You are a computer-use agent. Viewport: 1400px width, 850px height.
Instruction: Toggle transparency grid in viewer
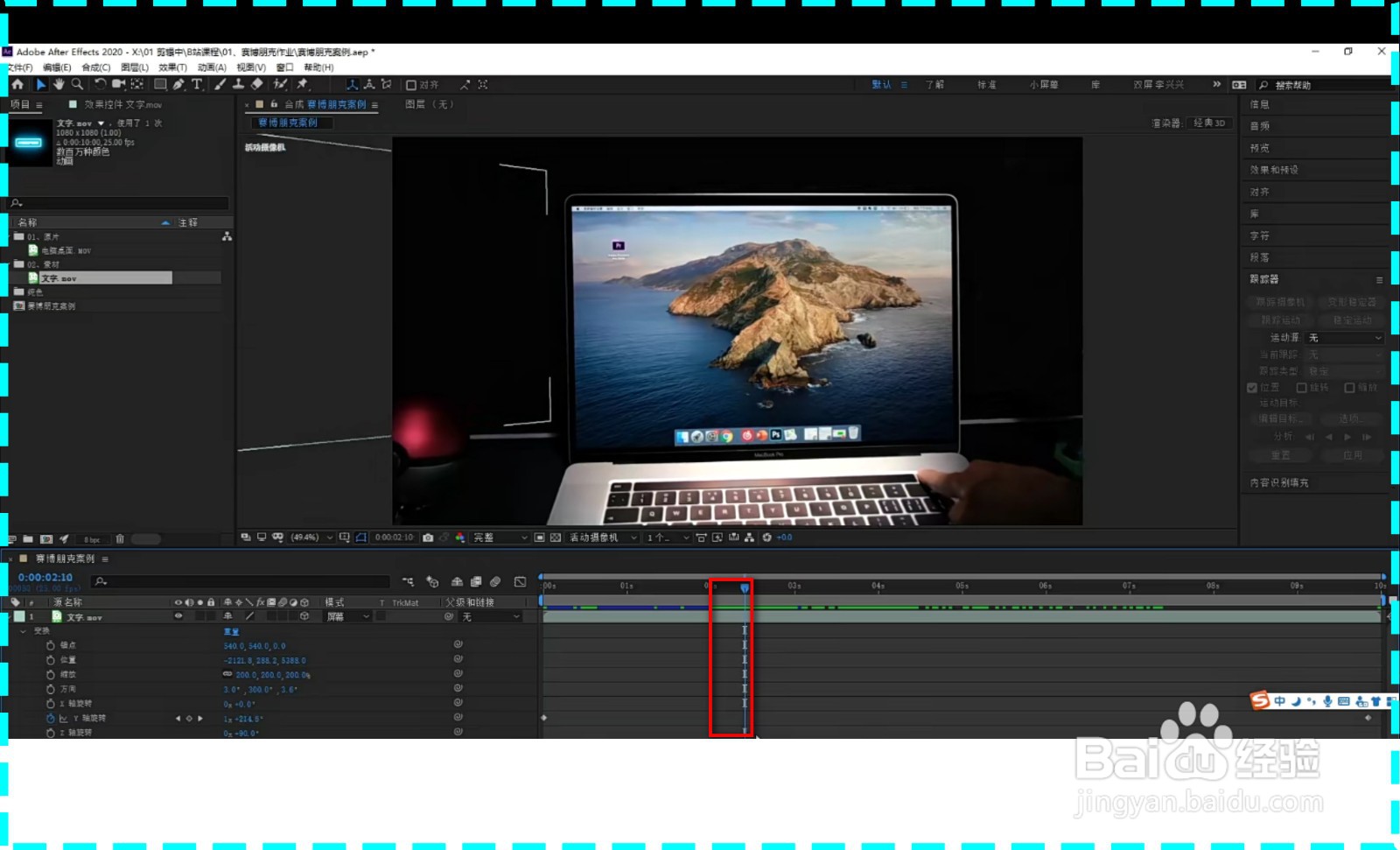tap(556, 537)
